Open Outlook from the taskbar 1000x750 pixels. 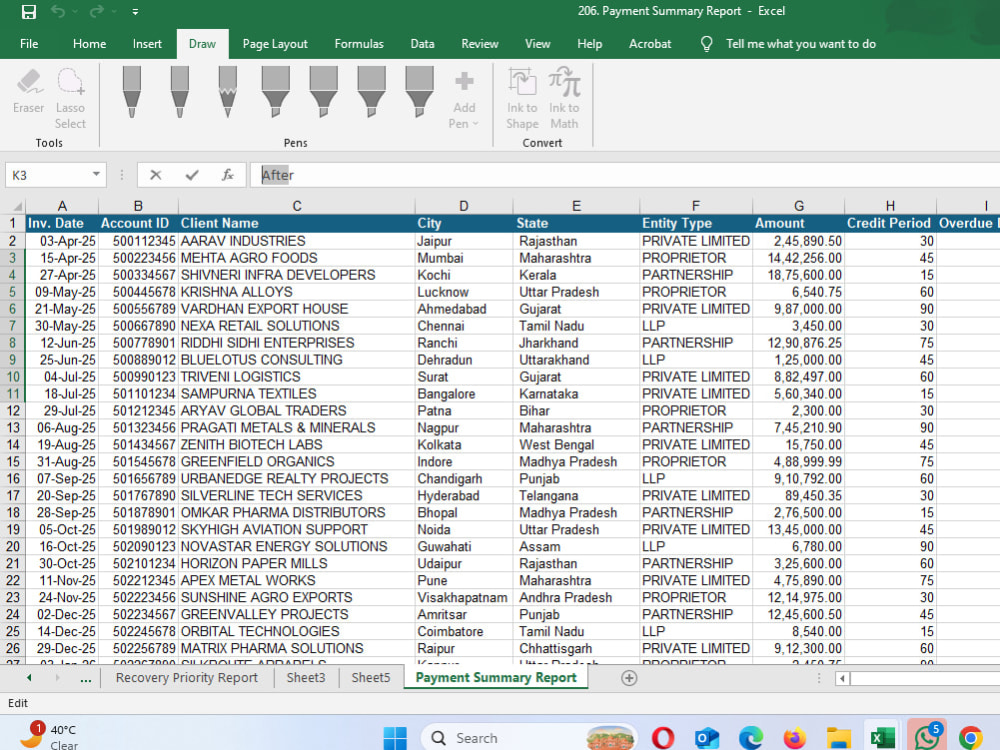click(x=707, y=738)
